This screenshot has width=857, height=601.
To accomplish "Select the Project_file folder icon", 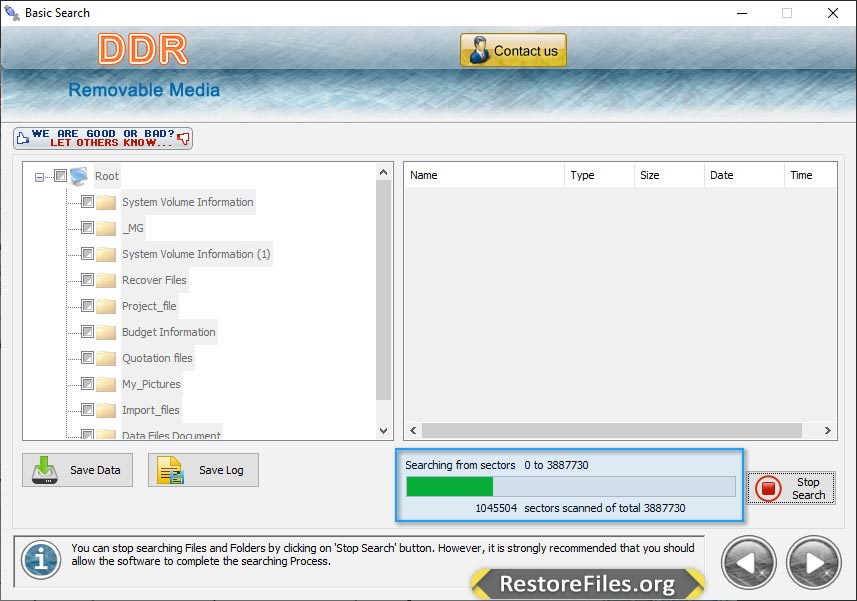I will (x=106, y=307).
